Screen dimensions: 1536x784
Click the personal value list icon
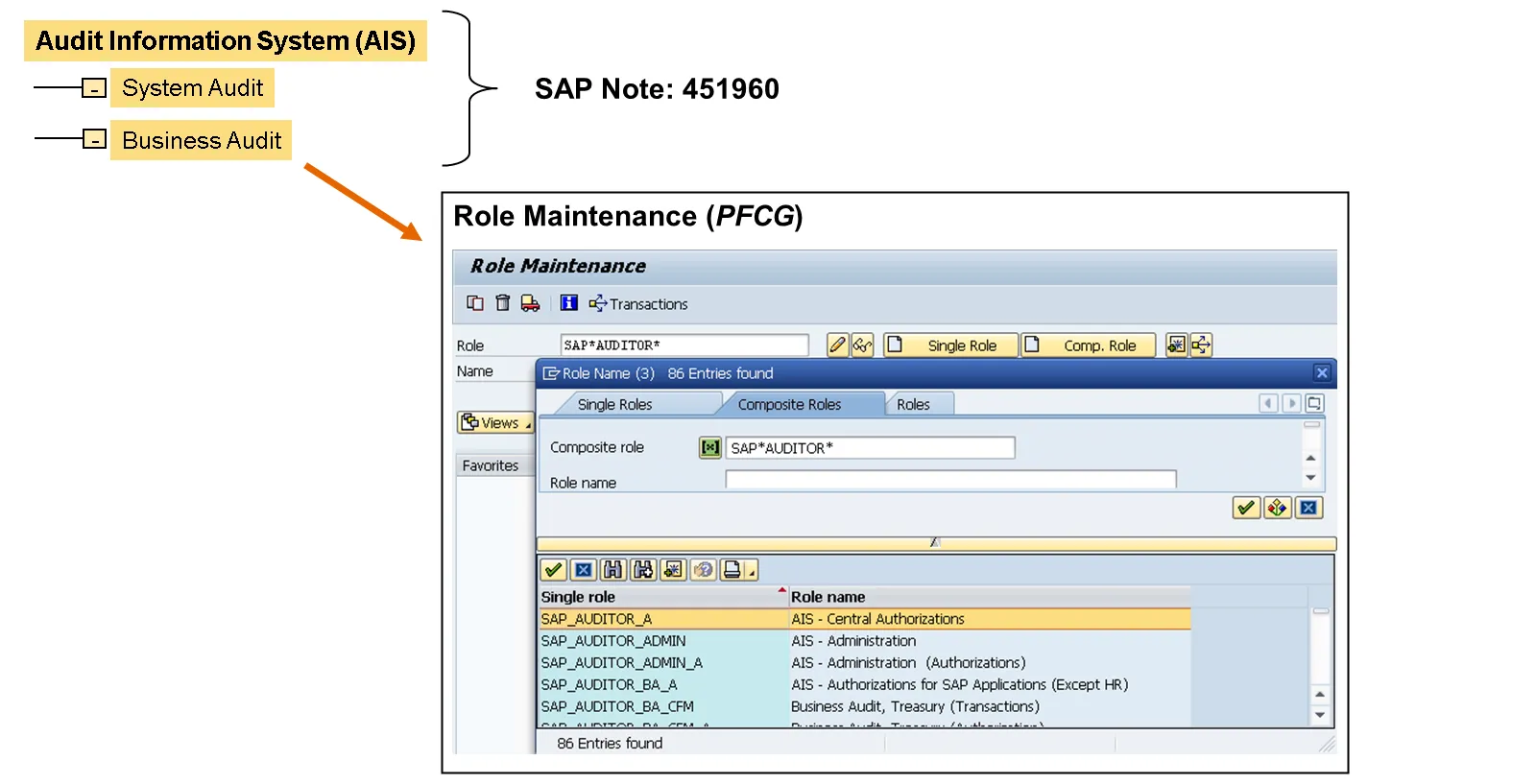(703, 570)
